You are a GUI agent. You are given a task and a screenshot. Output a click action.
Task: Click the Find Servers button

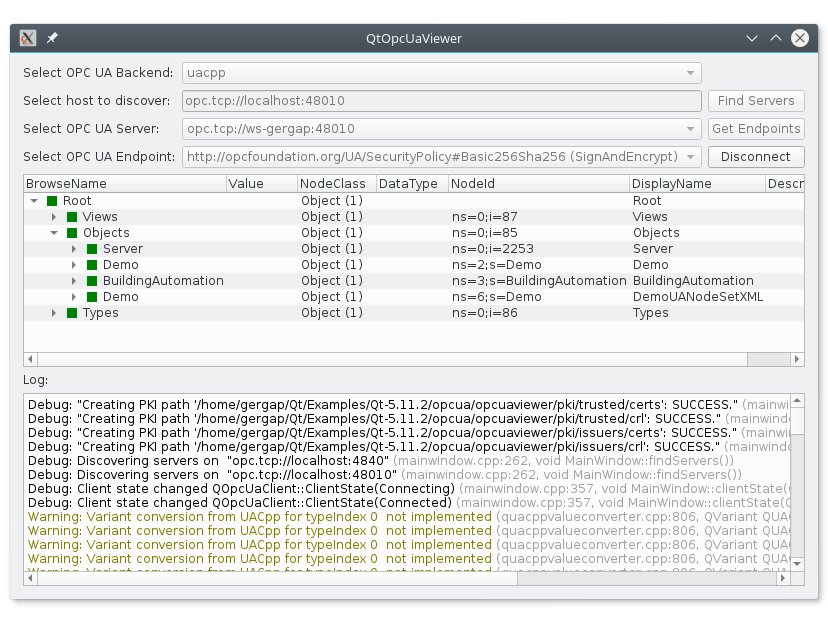click(x=756, y=101)
